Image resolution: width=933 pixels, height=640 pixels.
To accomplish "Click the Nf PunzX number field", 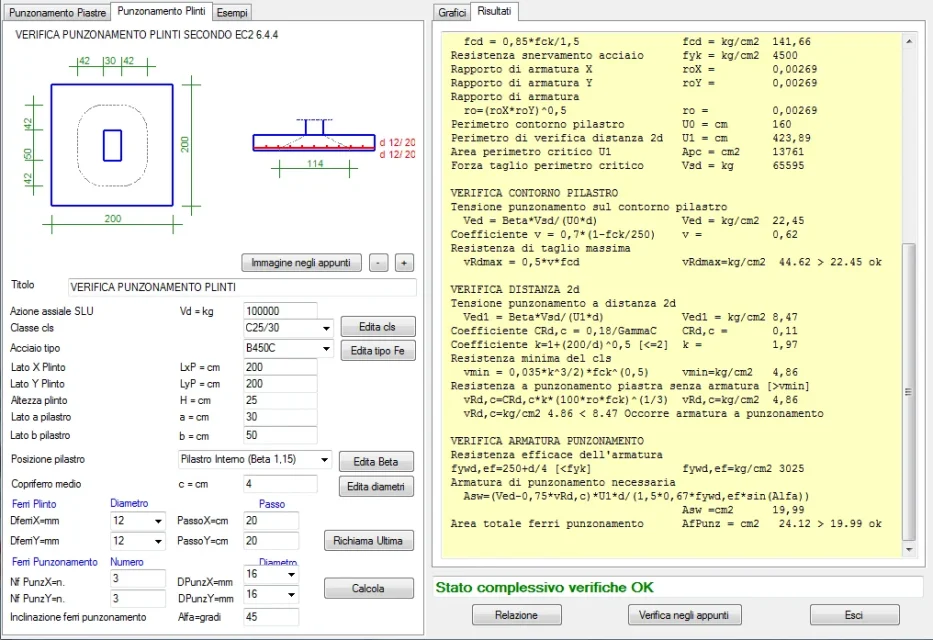I will click(137, 578).
